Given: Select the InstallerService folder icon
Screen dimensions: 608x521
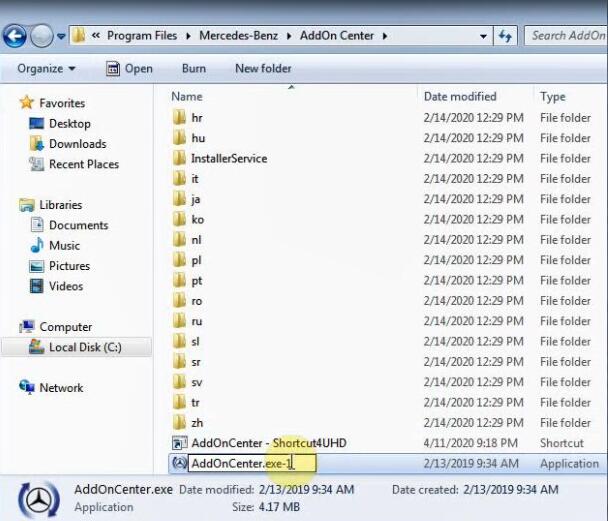Looking at the screenshot, I should (x=179, y=158).
